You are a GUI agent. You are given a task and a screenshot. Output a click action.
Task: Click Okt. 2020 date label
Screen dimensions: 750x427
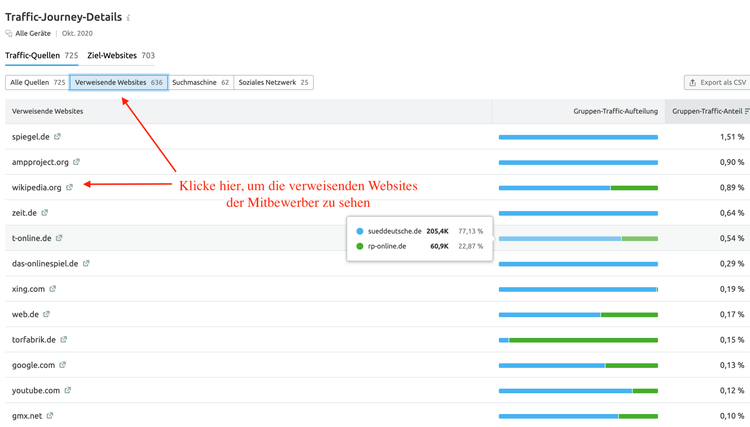click(x=77, y=33)
